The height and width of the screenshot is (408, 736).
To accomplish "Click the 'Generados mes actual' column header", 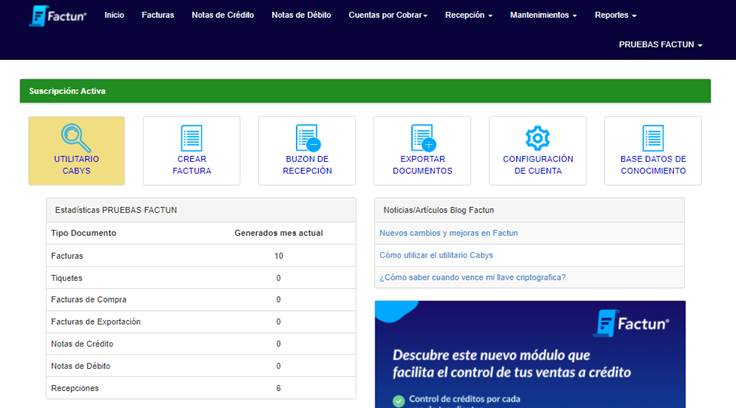I will point(278,233).
